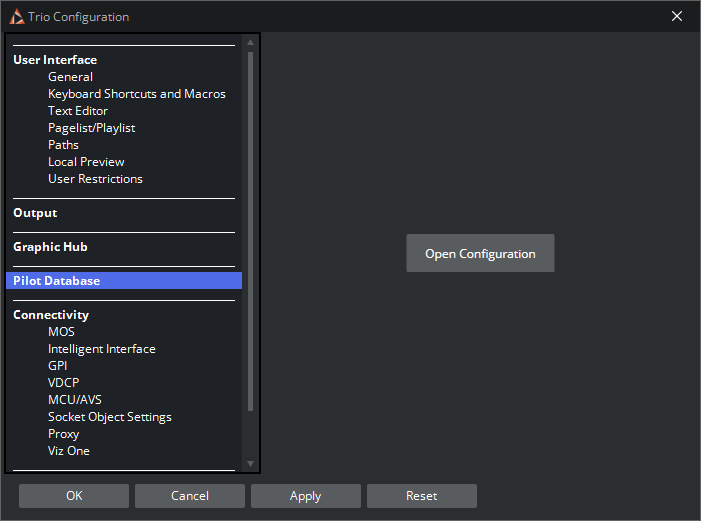This screenshot has width=701, height=521.
Task: Select the Output category
Action: [x=35, y=213]
